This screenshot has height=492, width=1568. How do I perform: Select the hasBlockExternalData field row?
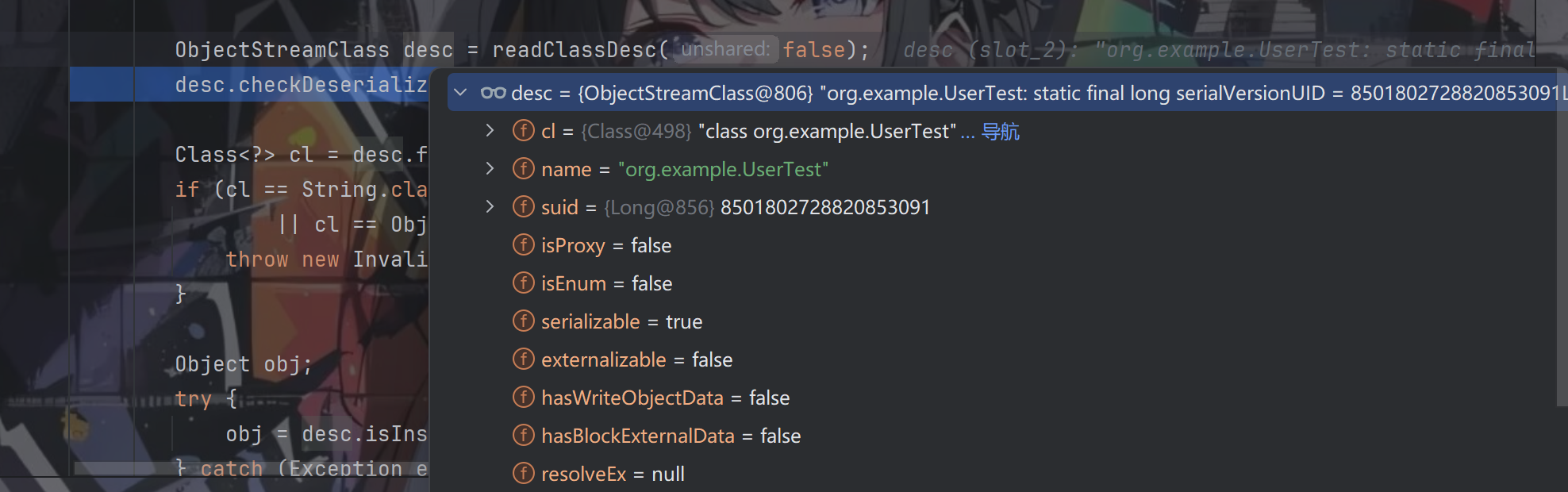point(671,436)
